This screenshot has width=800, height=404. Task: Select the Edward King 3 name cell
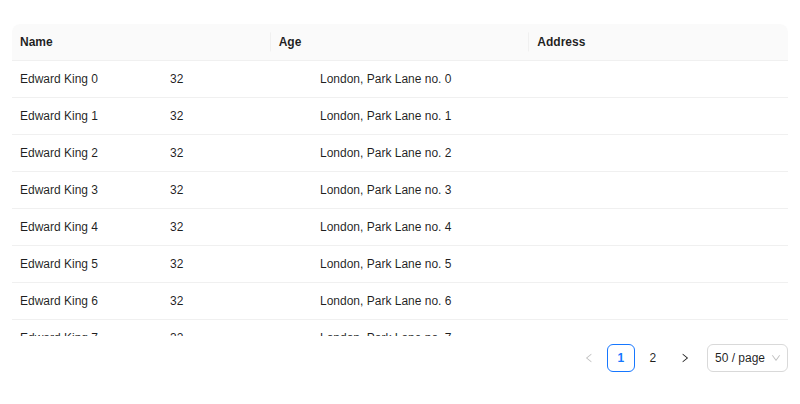click(59, 190)
